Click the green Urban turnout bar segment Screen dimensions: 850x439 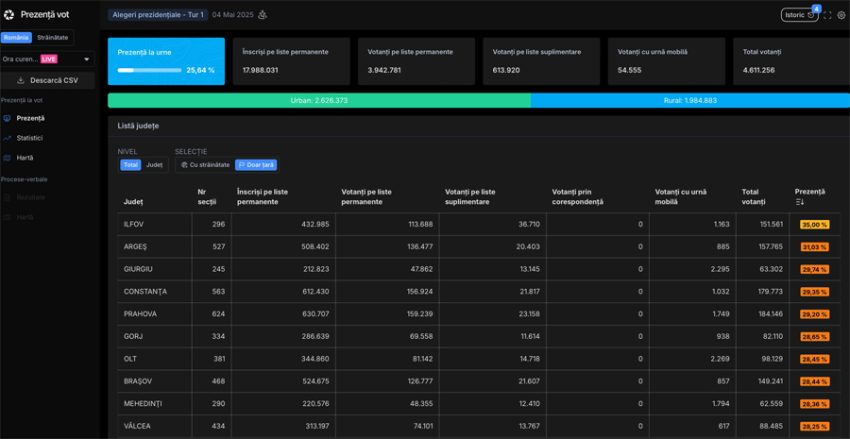318,100
